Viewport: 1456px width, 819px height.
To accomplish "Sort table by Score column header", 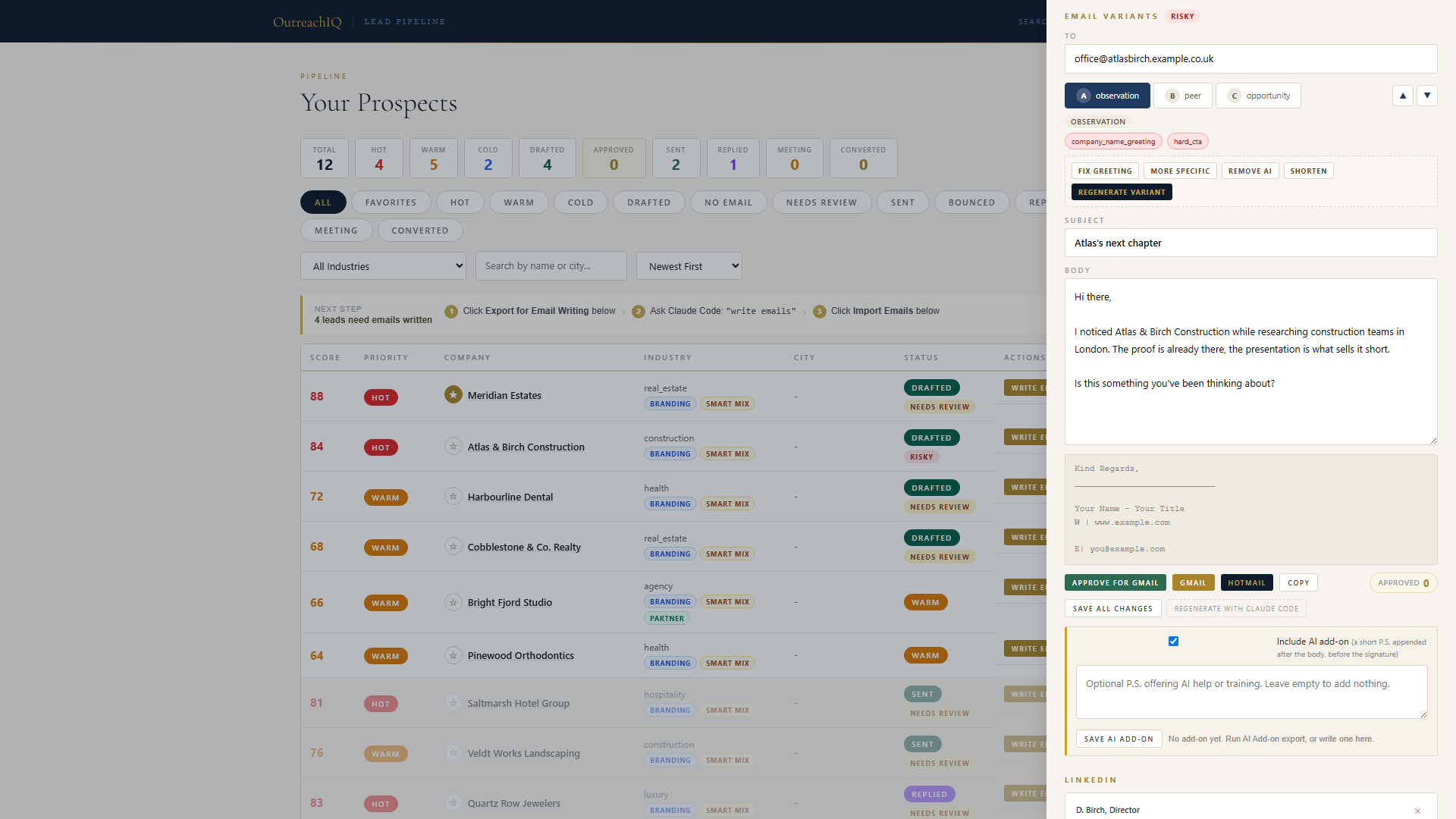I will [325, 358].
